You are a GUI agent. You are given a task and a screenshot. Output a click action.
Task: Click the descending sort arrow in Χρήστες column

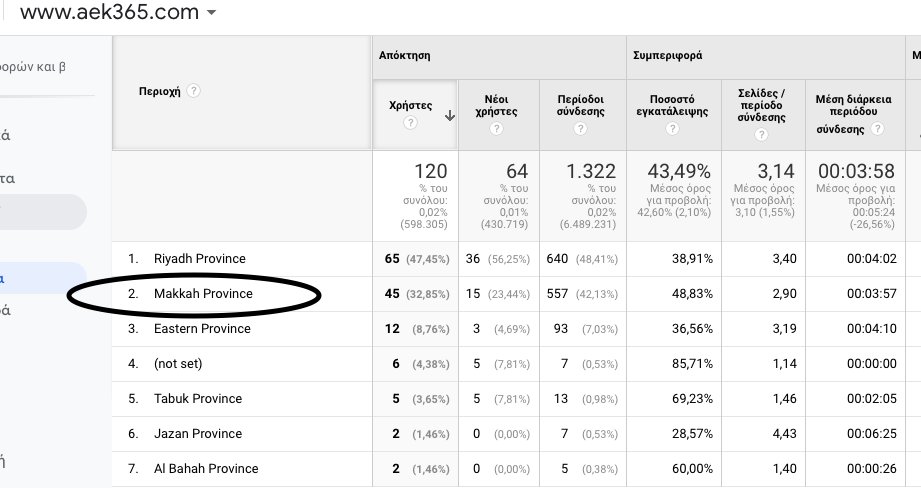(x=449, y=116)
